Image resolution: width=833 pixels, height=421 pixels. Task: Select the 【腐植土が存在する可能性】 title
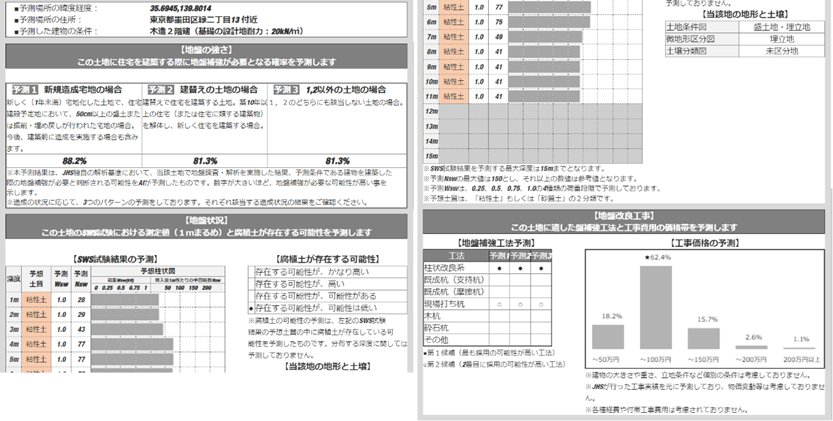[x=328, y=259]
